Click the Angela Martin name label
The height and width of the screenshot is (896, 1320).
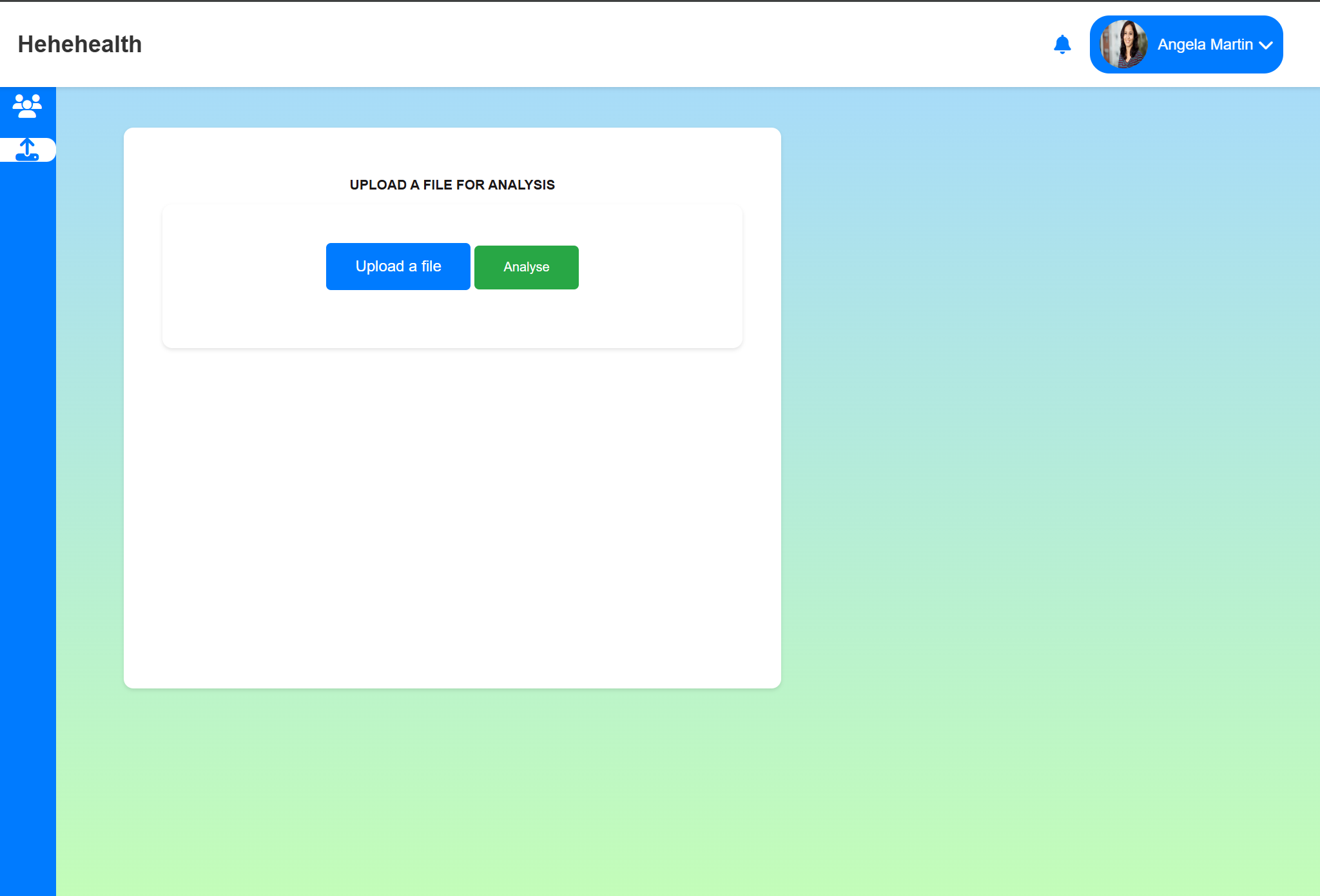click(1205, 44)
